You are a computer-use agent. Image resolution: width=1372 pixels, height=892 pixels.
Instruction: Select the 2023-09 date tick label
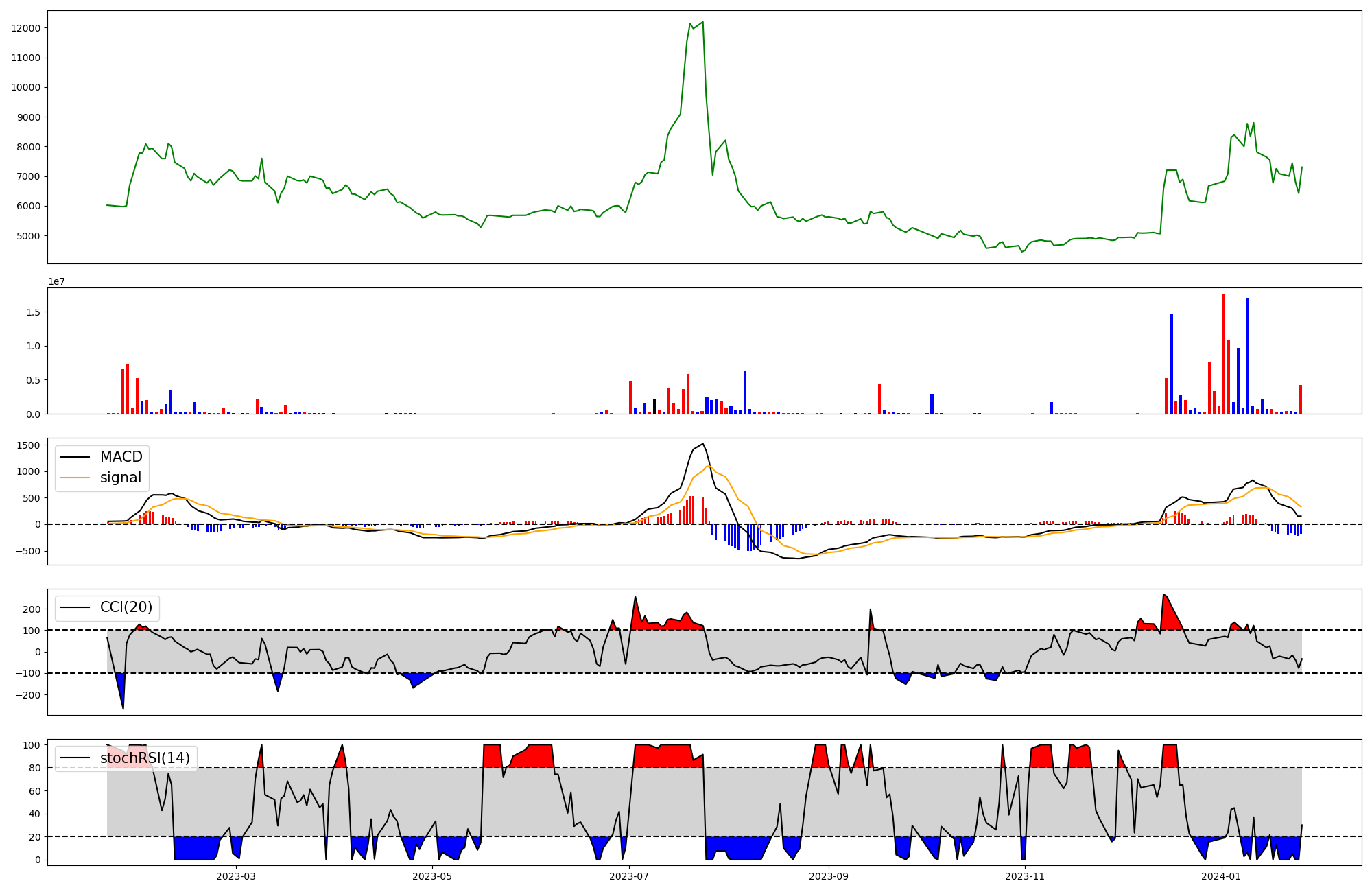829,876
